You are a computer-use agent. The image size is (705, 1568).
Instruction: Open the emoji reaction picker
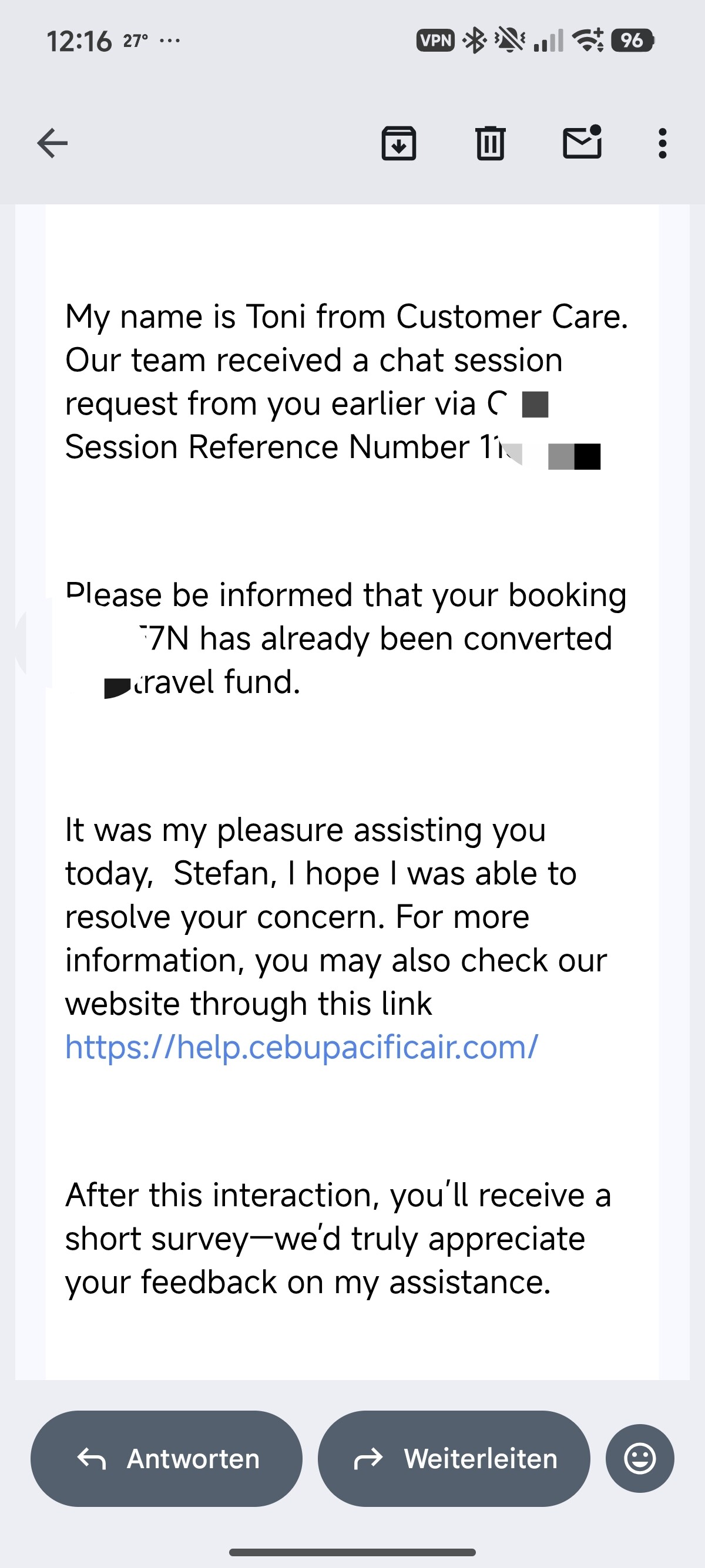click(x=640, y=1458)
